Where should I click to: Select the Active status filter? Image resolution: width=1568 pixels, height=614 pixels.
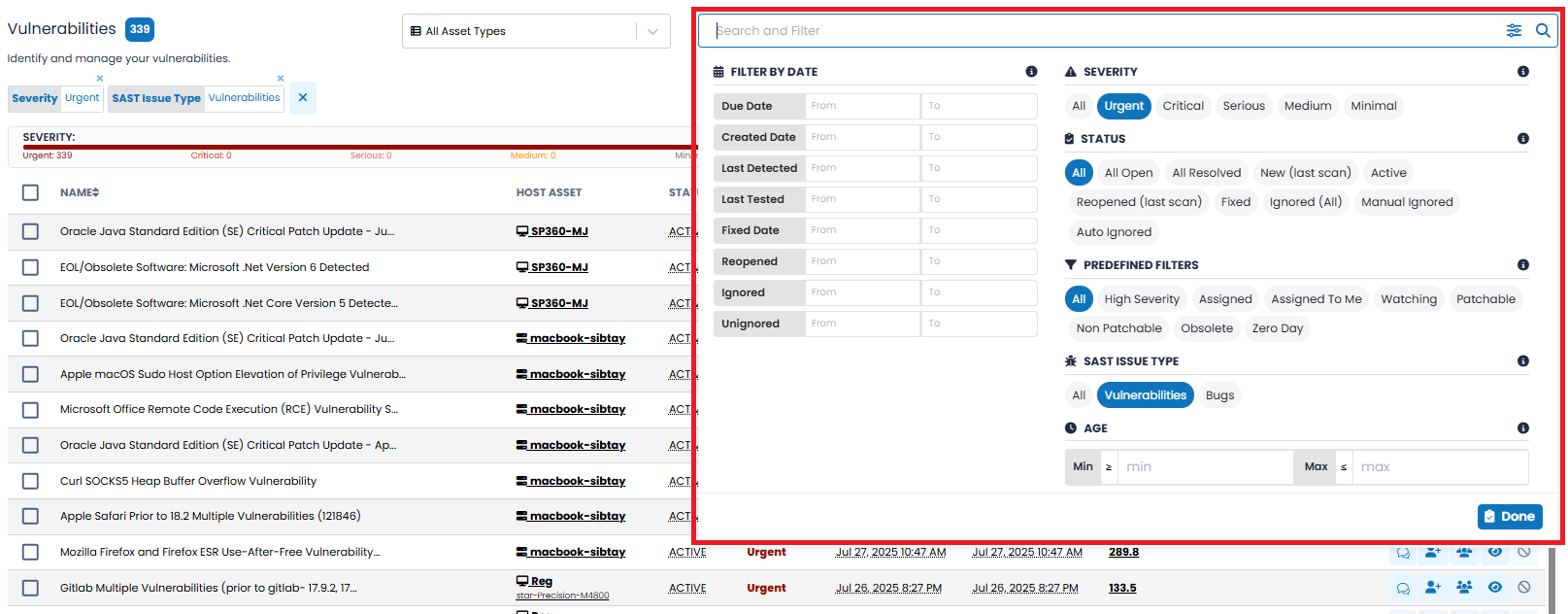[x=1388, y=173]
